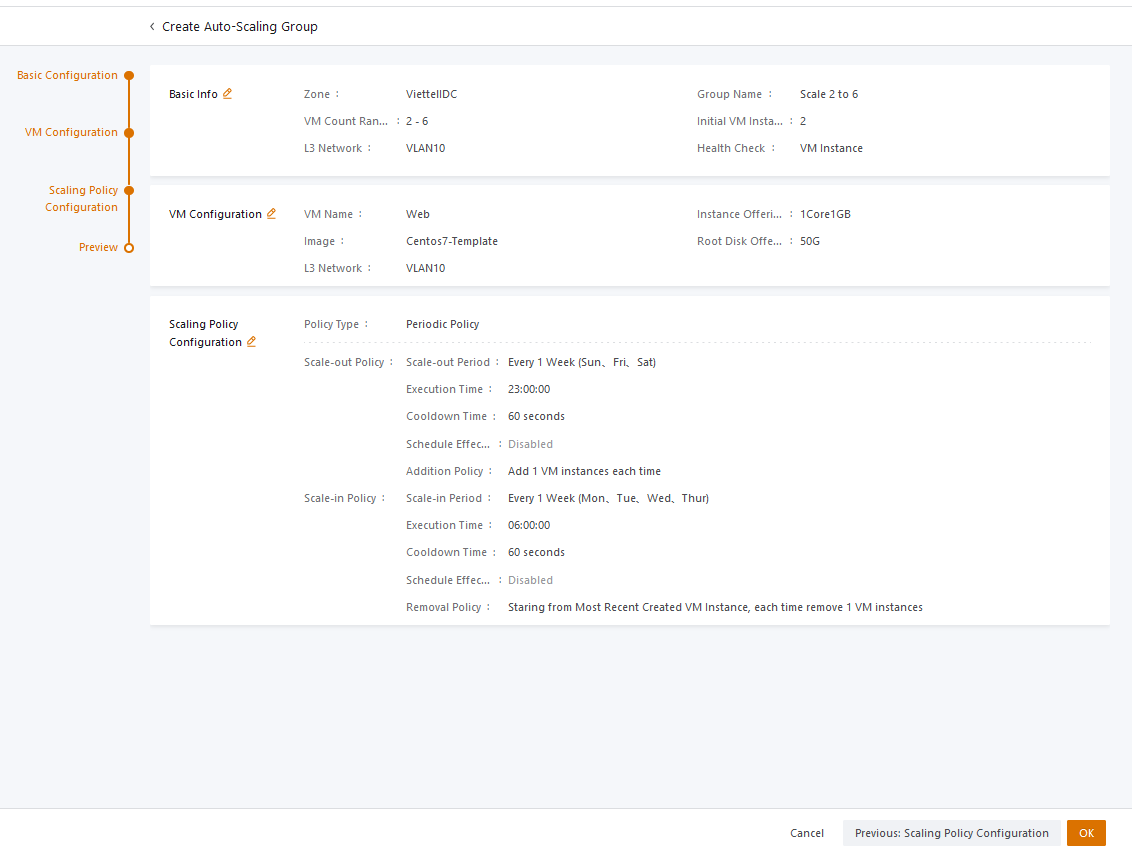Screen dimensions: 1132x855
Task: Switch to VM Configuration step in wizard sidebar
Action: click(71, 132)
